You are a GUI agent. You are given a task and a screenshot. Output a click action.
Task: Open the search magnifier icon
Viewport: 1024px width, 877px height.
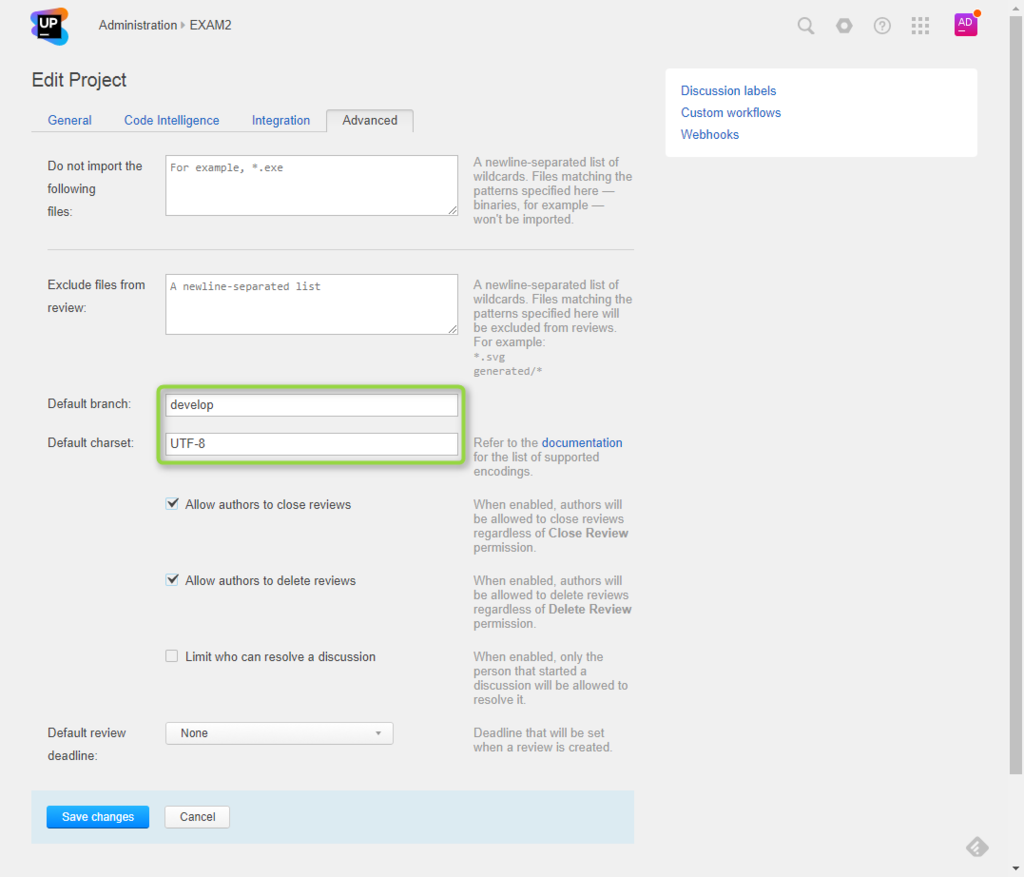806,25
